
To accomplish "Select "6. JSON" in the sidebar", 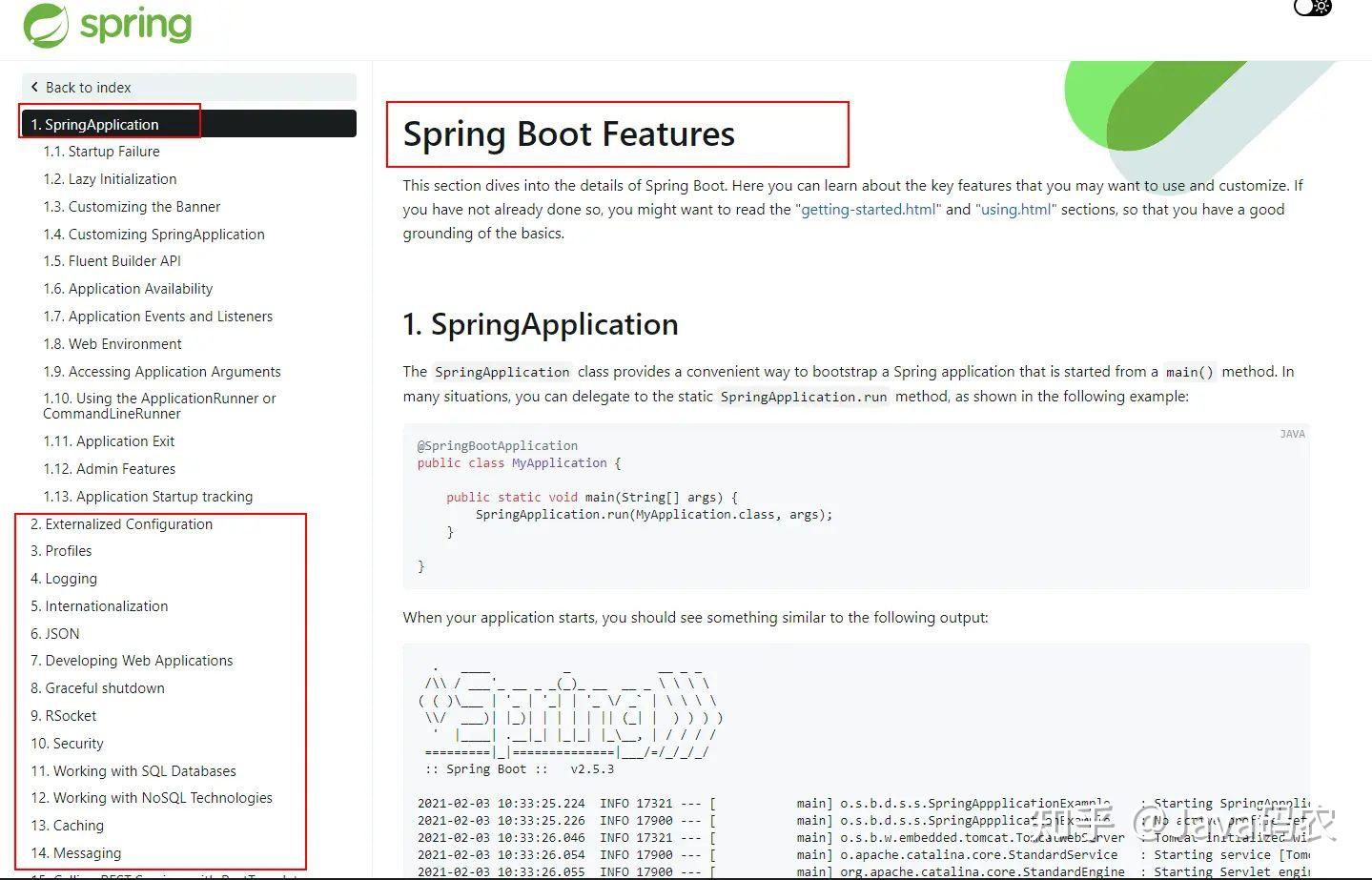I will 54,633.
